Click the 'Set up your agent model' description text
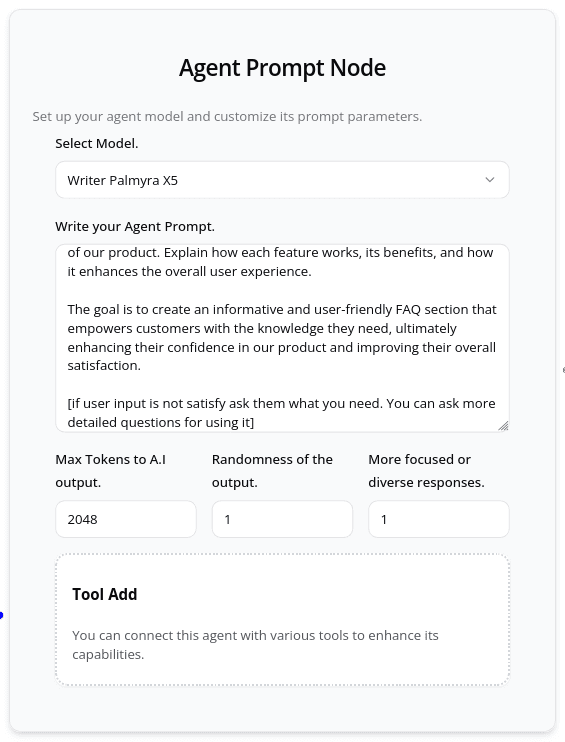Viewport: 565px width, 742px height. [227, 116]
